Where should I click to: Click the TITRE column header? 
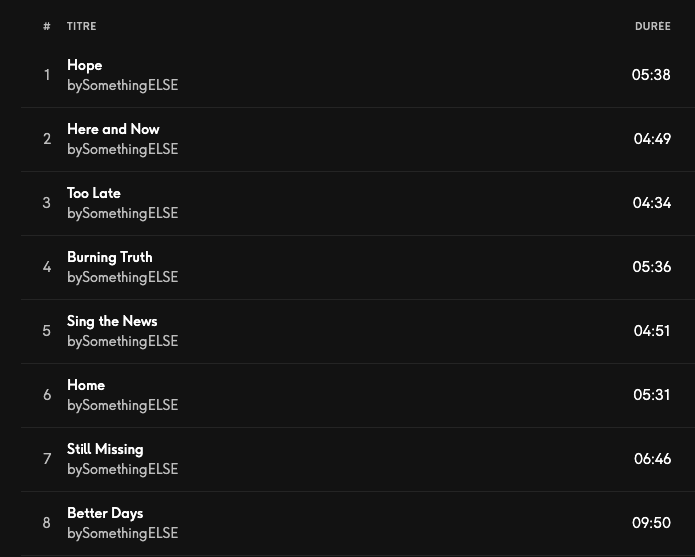tap(82, 26)
